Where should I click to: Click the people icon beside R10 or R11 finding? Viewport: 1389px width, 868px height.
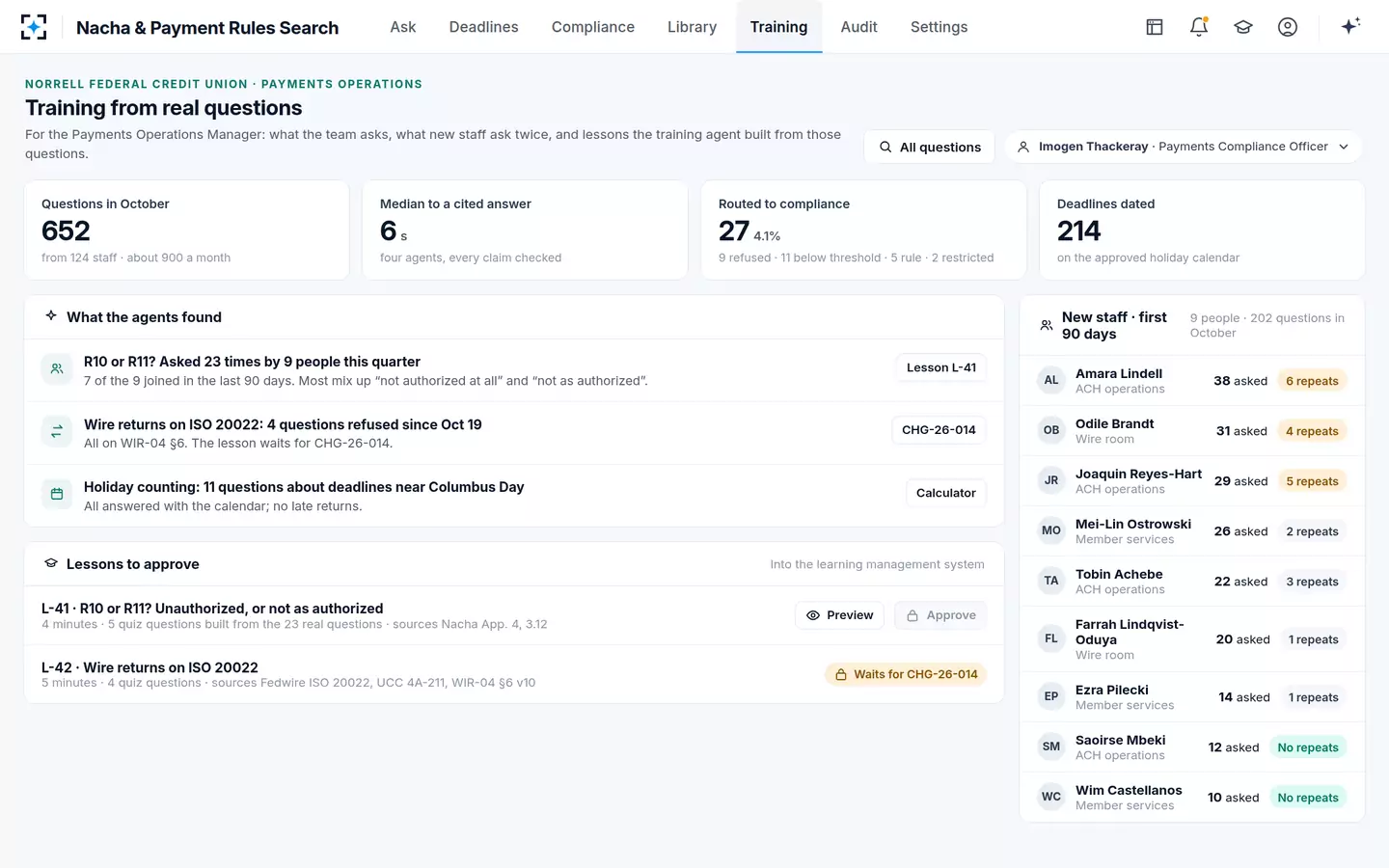tap(57, 368)
